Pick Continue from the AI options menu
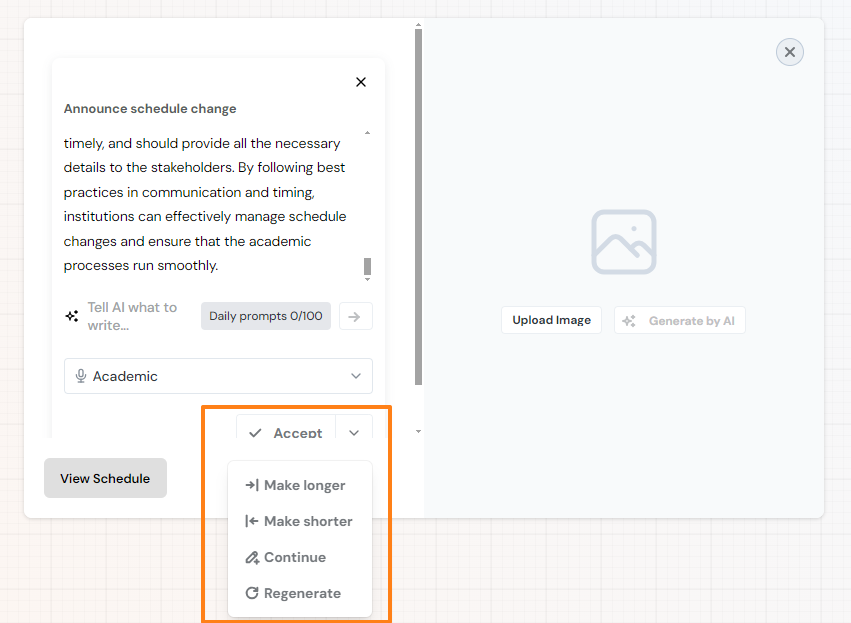The image size is (851, 623). coord(286,557)
